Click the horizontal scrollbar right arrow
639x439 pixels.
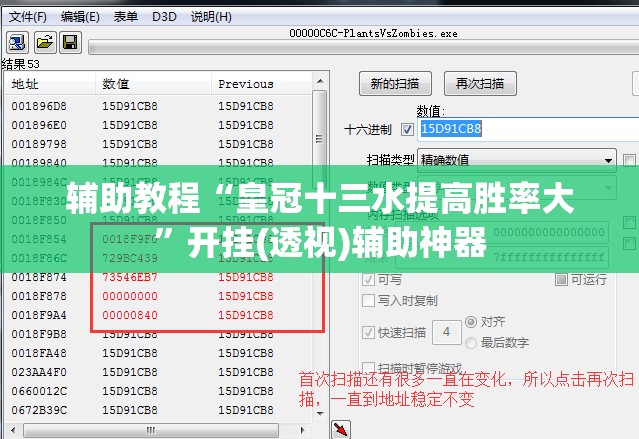coord(302,430)
